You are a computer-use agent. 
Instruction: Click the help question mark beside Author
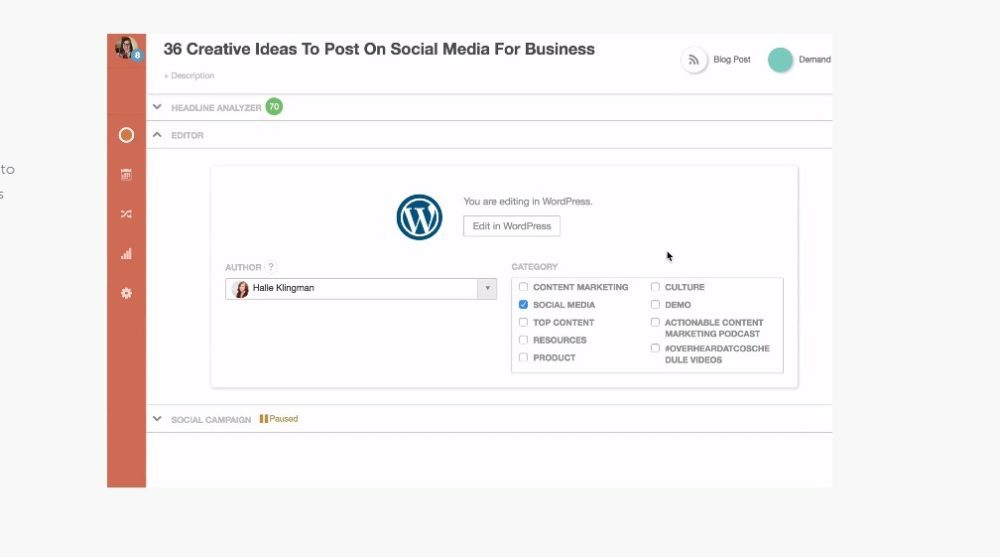[x=271, y=267]
